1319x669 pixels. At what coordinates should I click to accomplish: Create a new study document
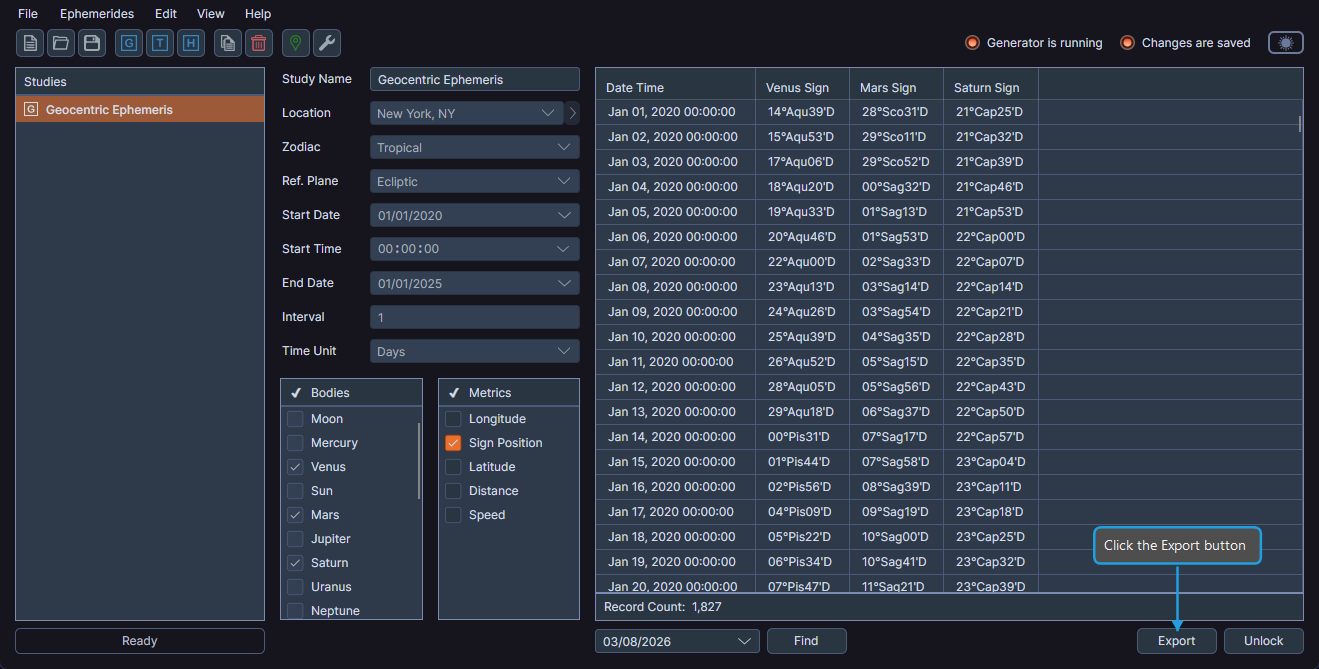(29, 43)
